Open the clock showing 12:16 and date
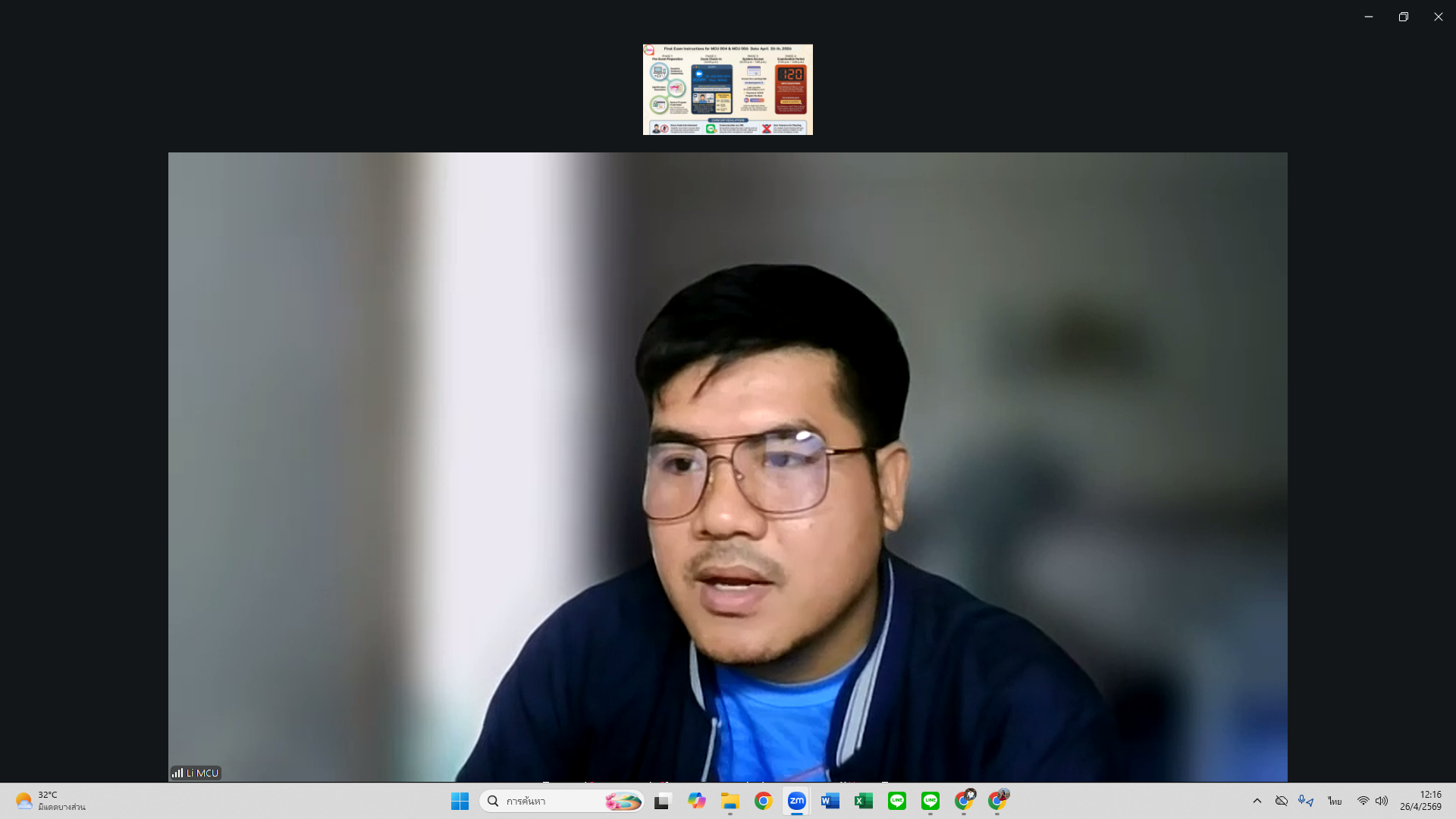 (1420, 801)
